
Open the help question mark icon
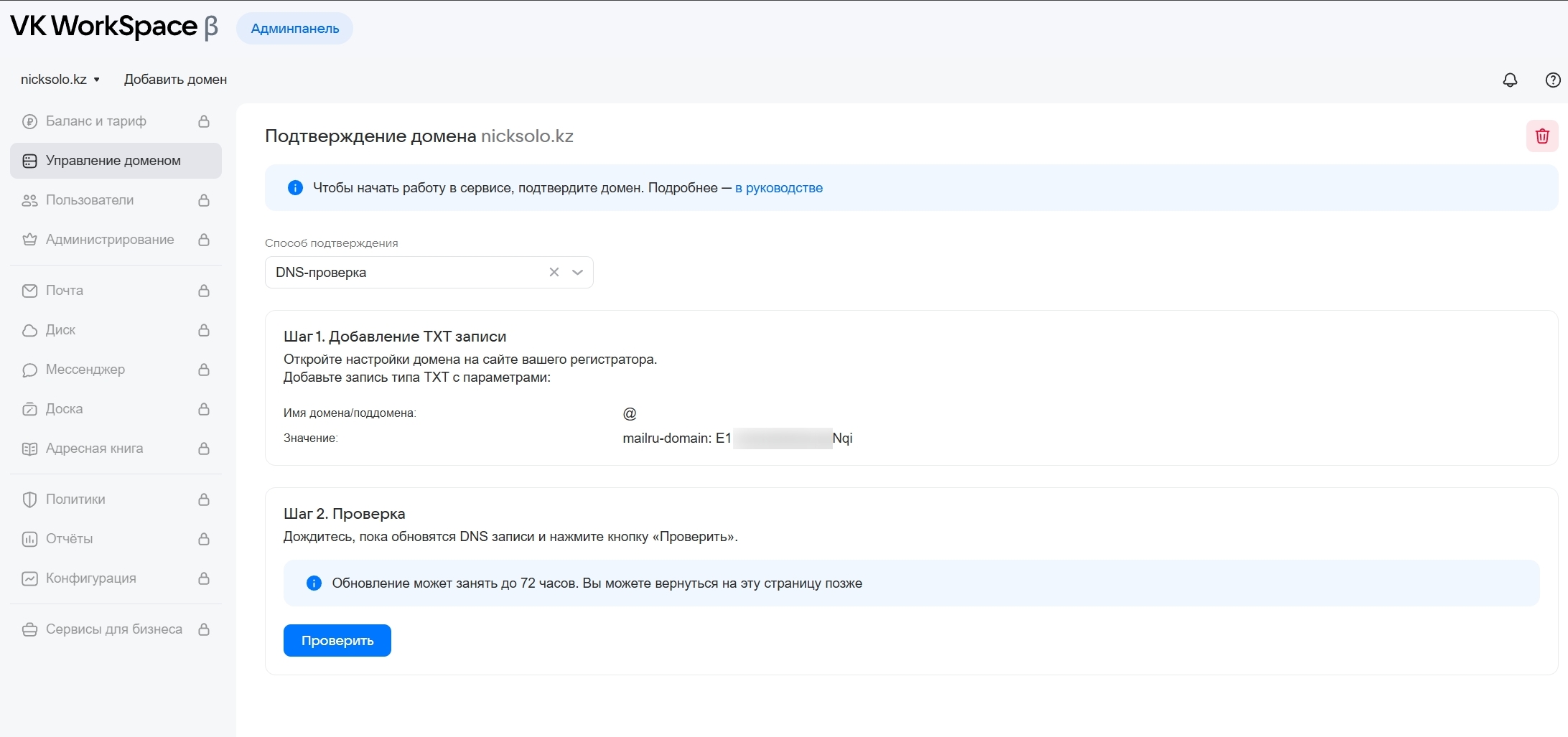(x=1552, y=80)
